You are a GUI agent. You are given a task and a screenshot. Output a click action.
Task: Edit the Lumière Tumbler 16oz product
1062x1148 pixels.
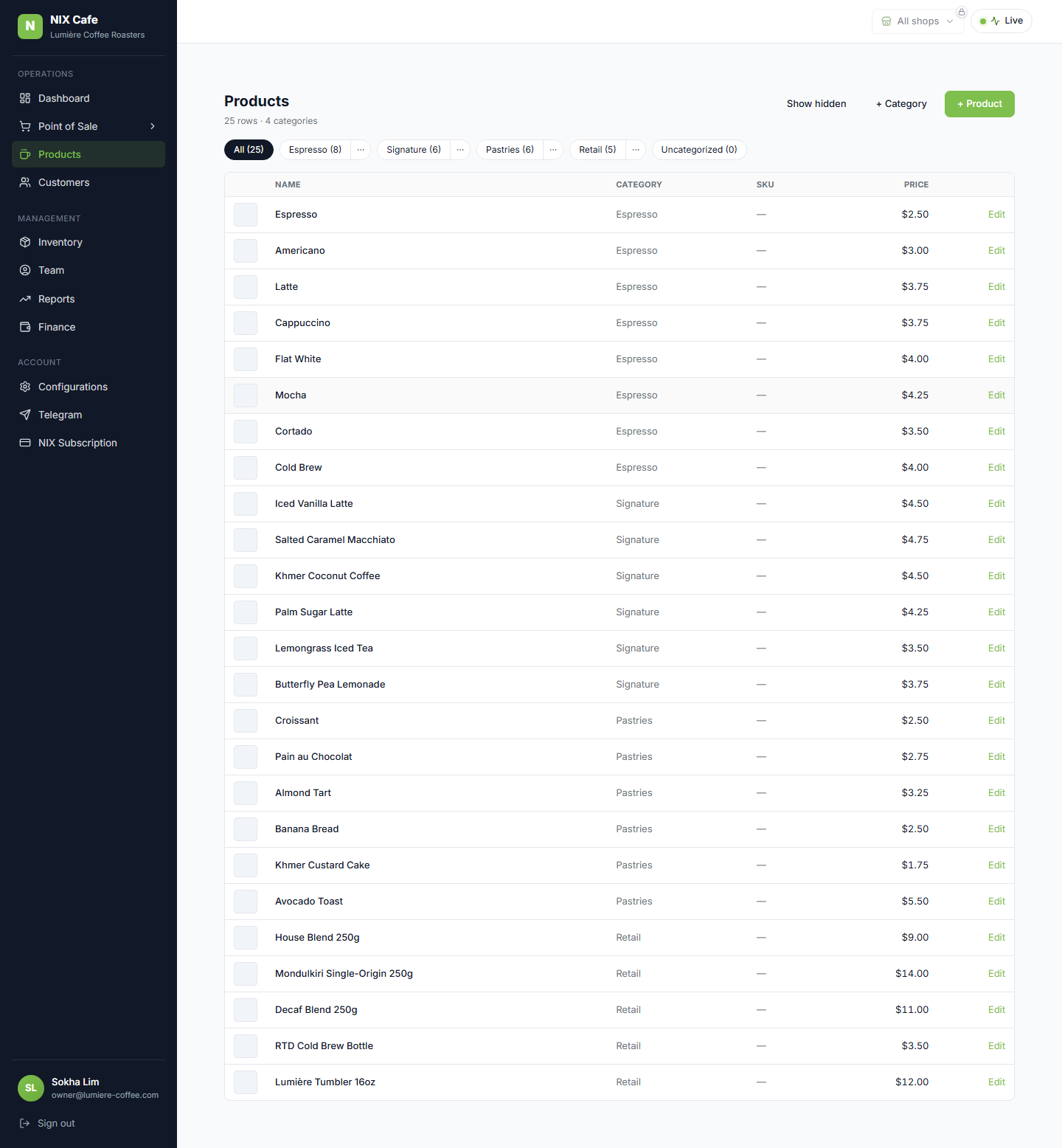[x=996, y=1082]
